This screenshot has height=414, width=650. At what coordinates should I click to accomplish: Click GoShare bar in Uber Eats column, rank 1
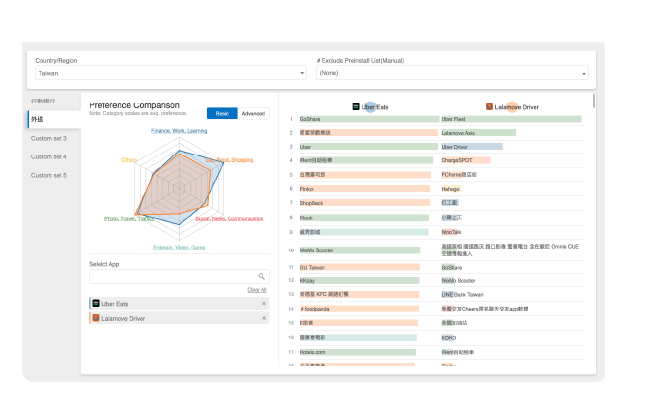coord(369,119)
